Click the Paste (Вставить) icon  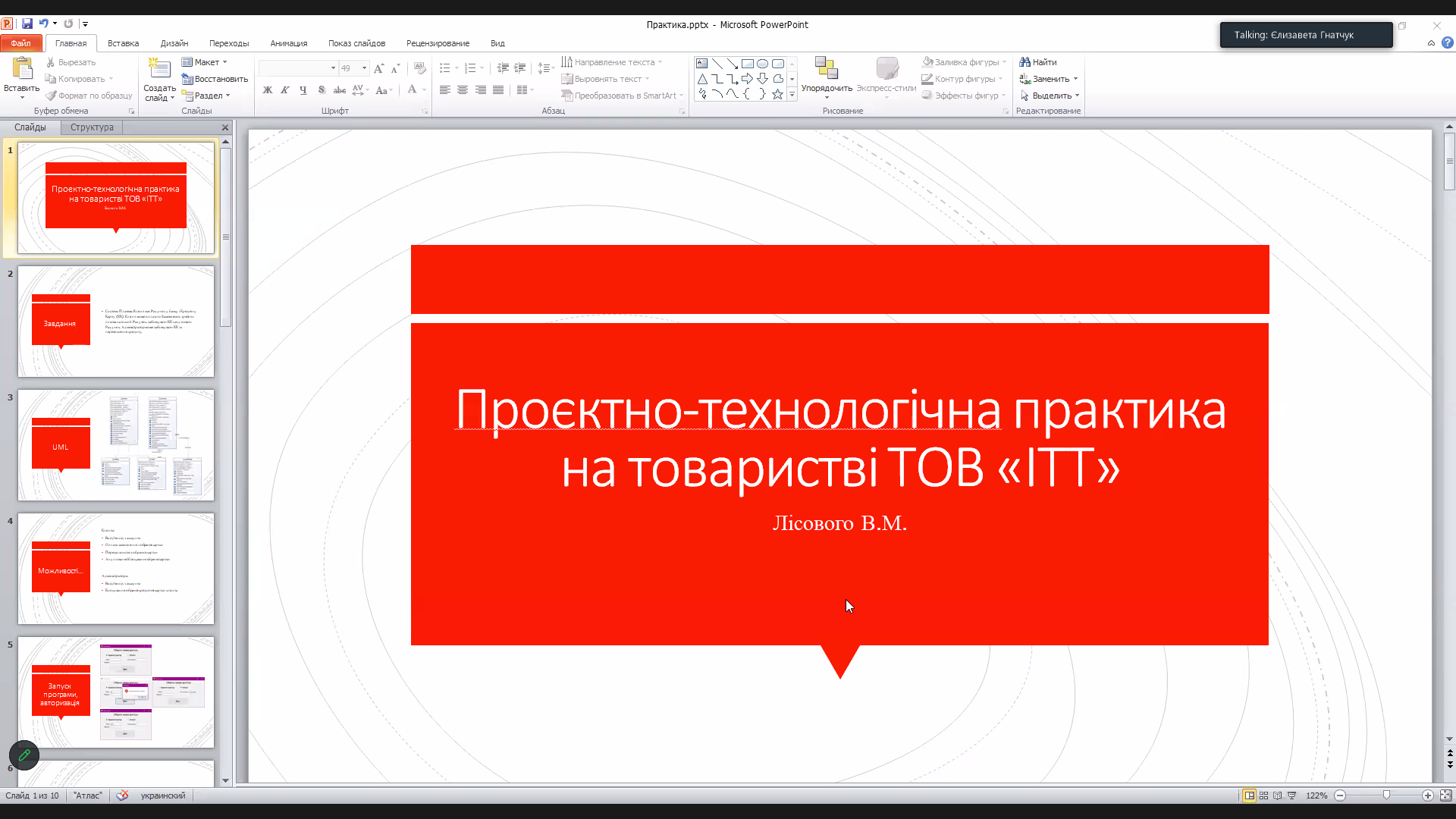pyautogui.click(x=22, y=69)
